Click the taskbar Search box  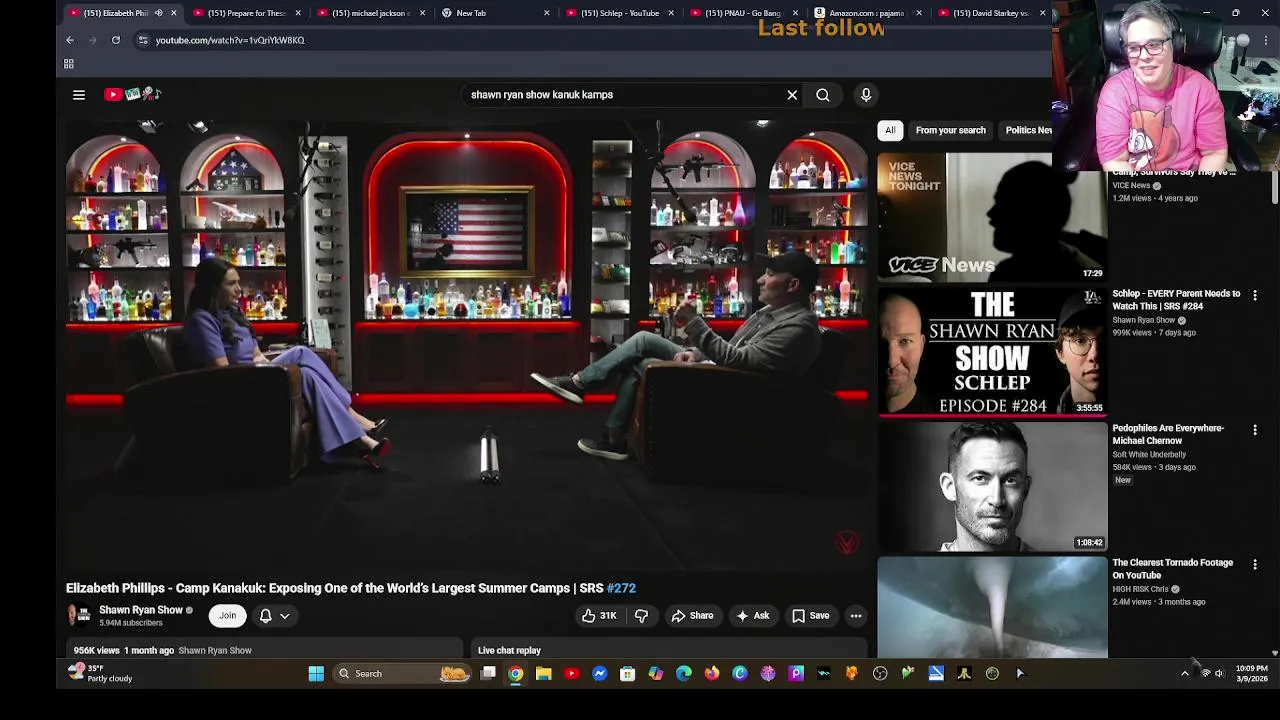(x=402, y=674)
